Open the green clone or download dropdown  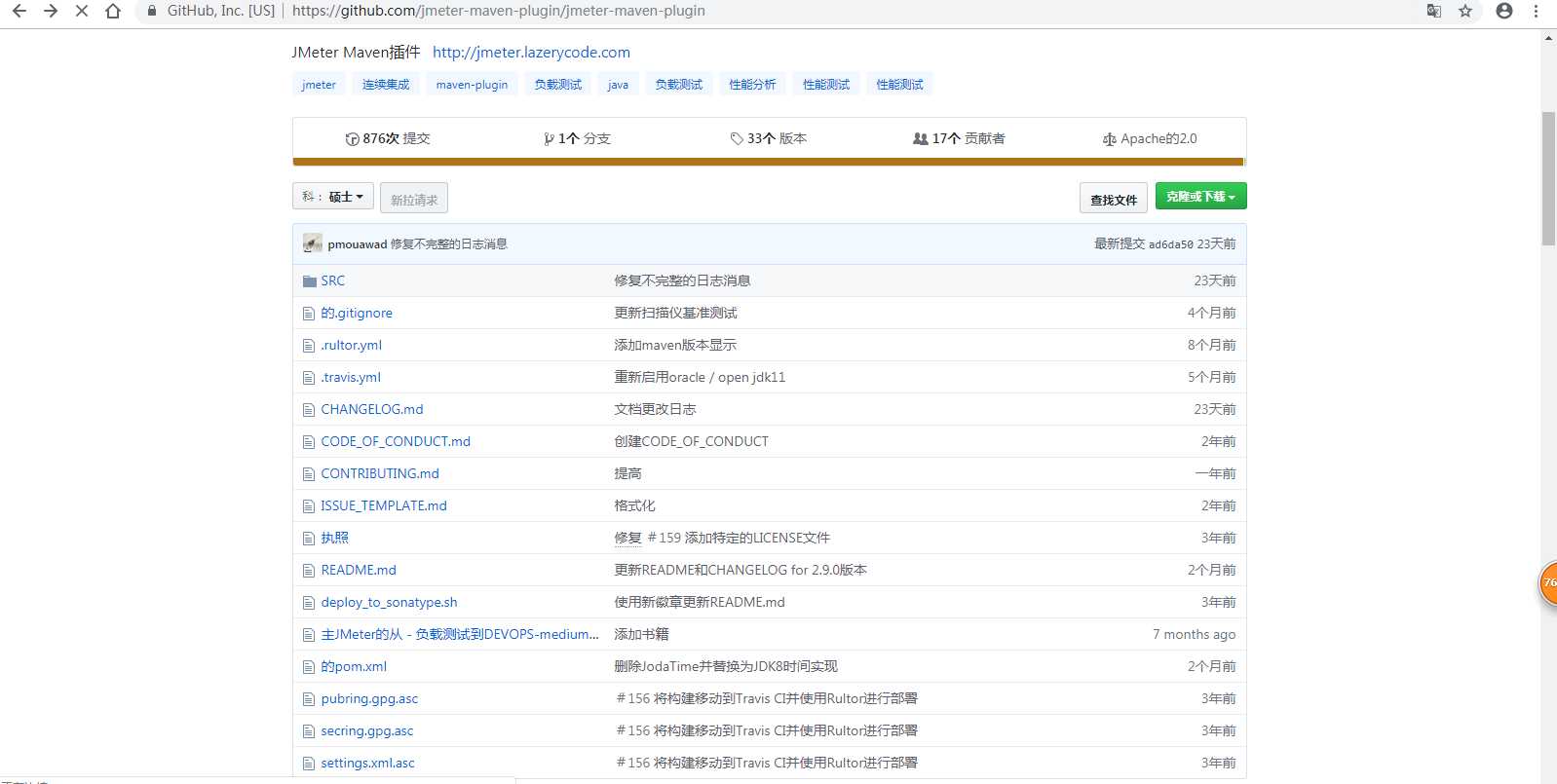pyautogui.click(x=1200, y=196)
